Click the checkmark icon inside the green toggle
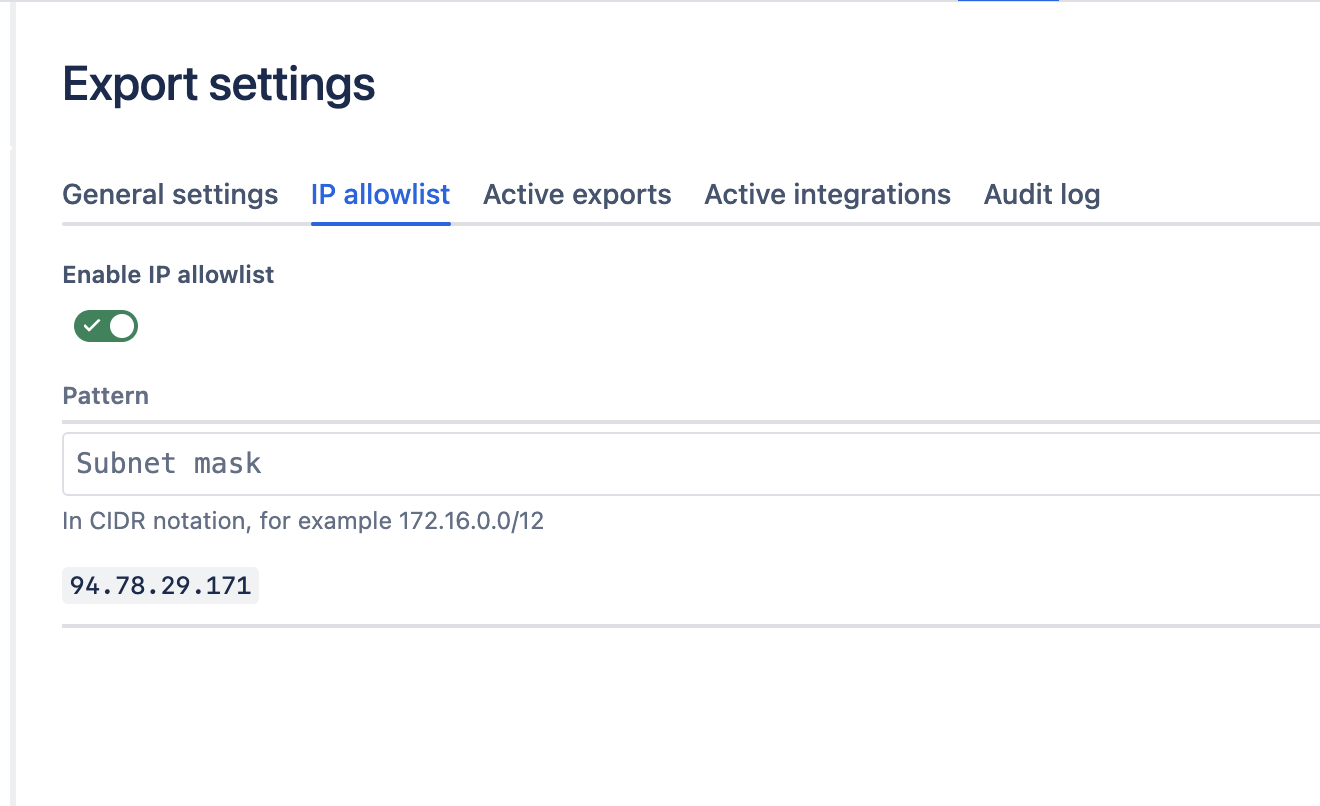The width and height of the screenshot is (1320, 806). [x=92, y=326]
